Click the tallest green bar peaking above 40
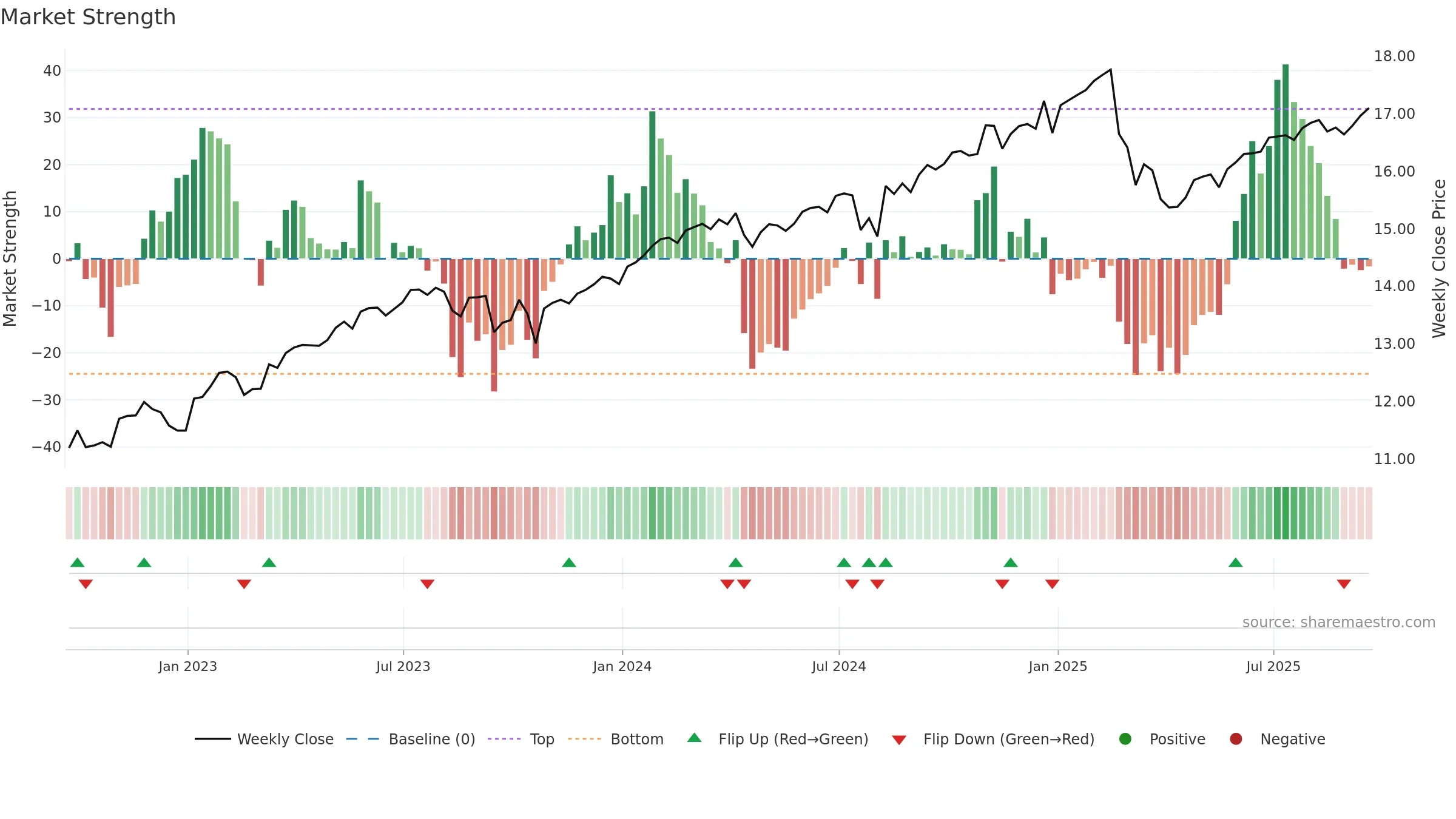Screen dimensions: 1456x819 coord(1286,161)
